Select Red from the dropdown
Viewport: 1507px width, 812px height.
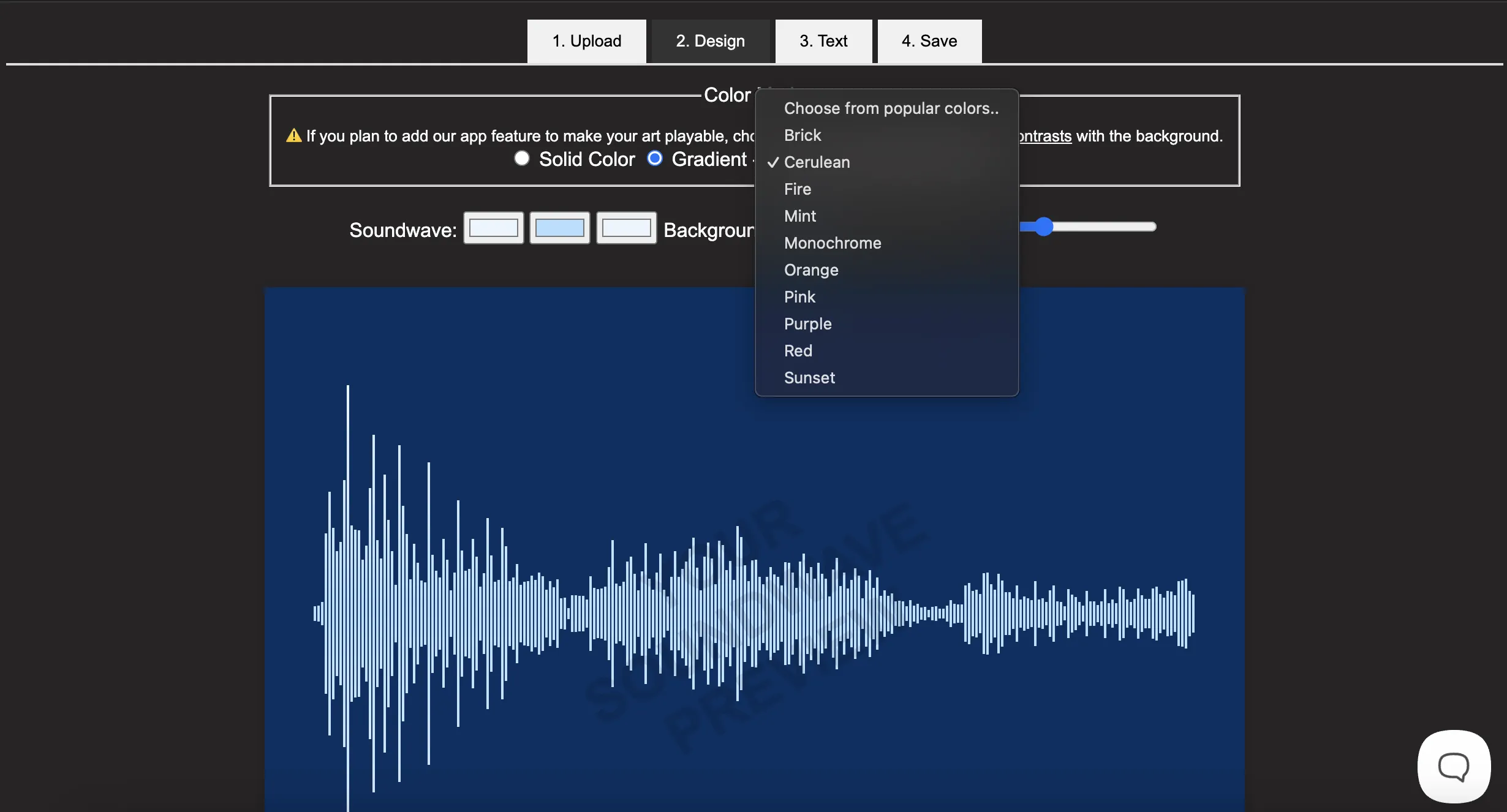[x=886, y=351]
